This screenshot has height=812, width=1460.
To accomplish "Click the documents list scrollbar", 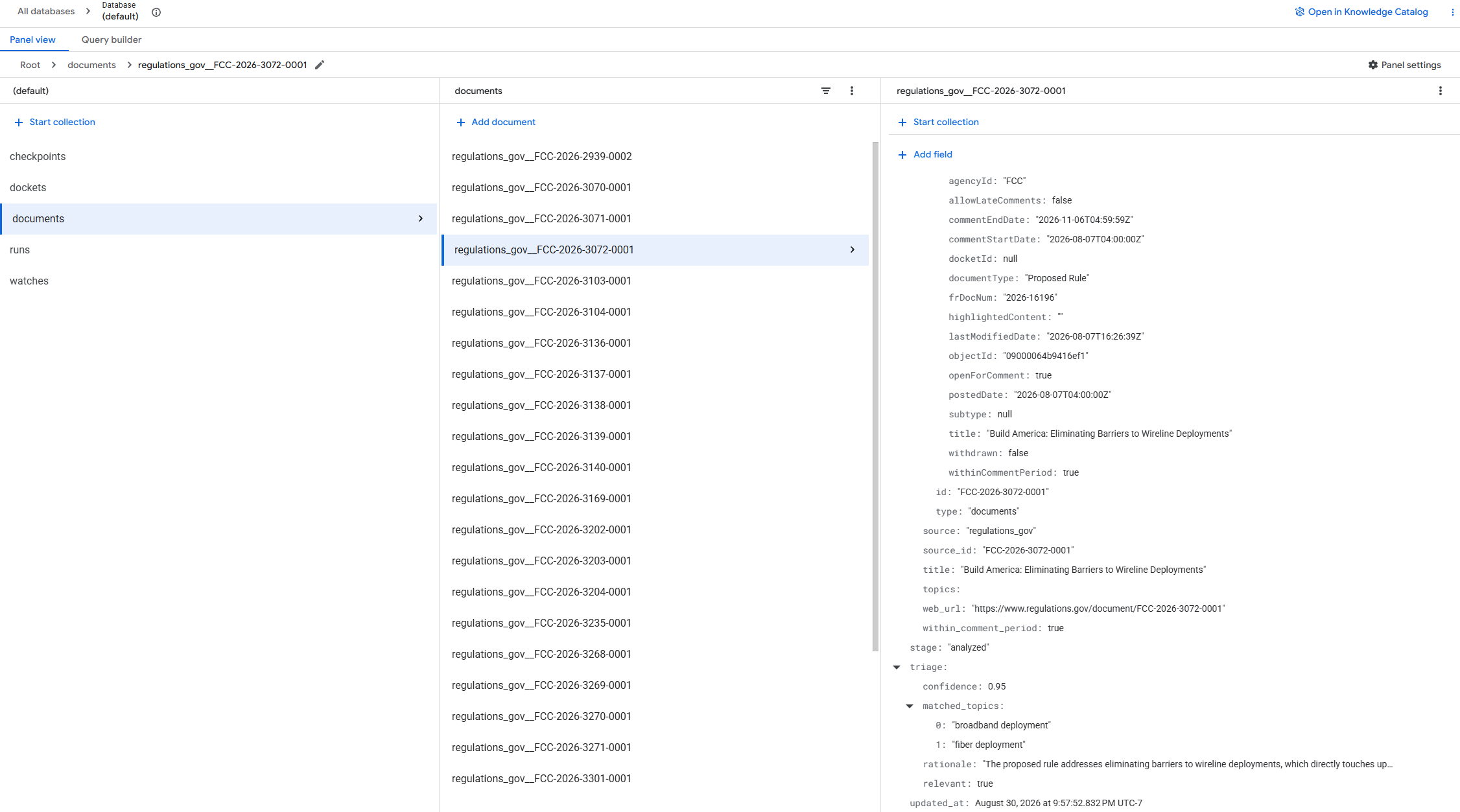I will [875, 397].
